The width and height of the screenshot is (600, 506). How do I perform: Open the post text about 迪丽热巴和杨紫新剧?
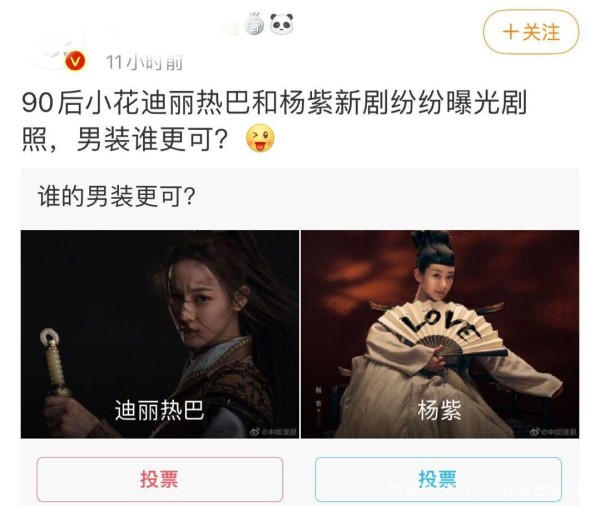pos(274,121)
